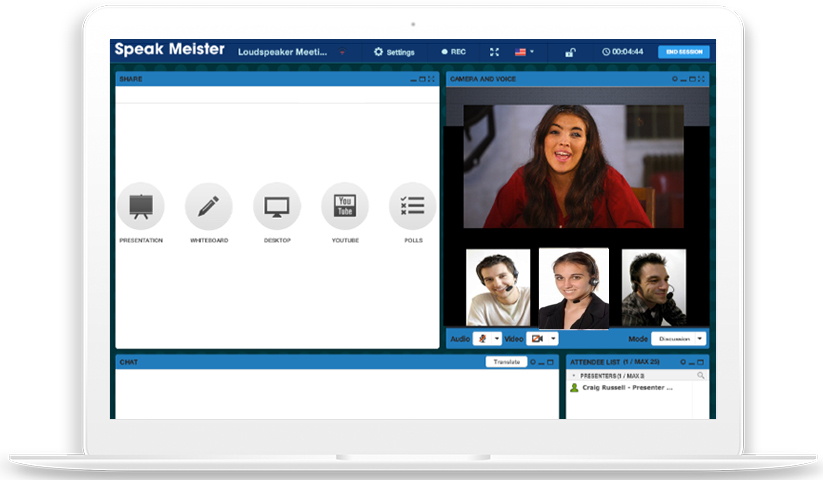The height and width of the screenshot is (480, 823).
Task: Maximize the Chat panel
Action: (x=550, y=362)
